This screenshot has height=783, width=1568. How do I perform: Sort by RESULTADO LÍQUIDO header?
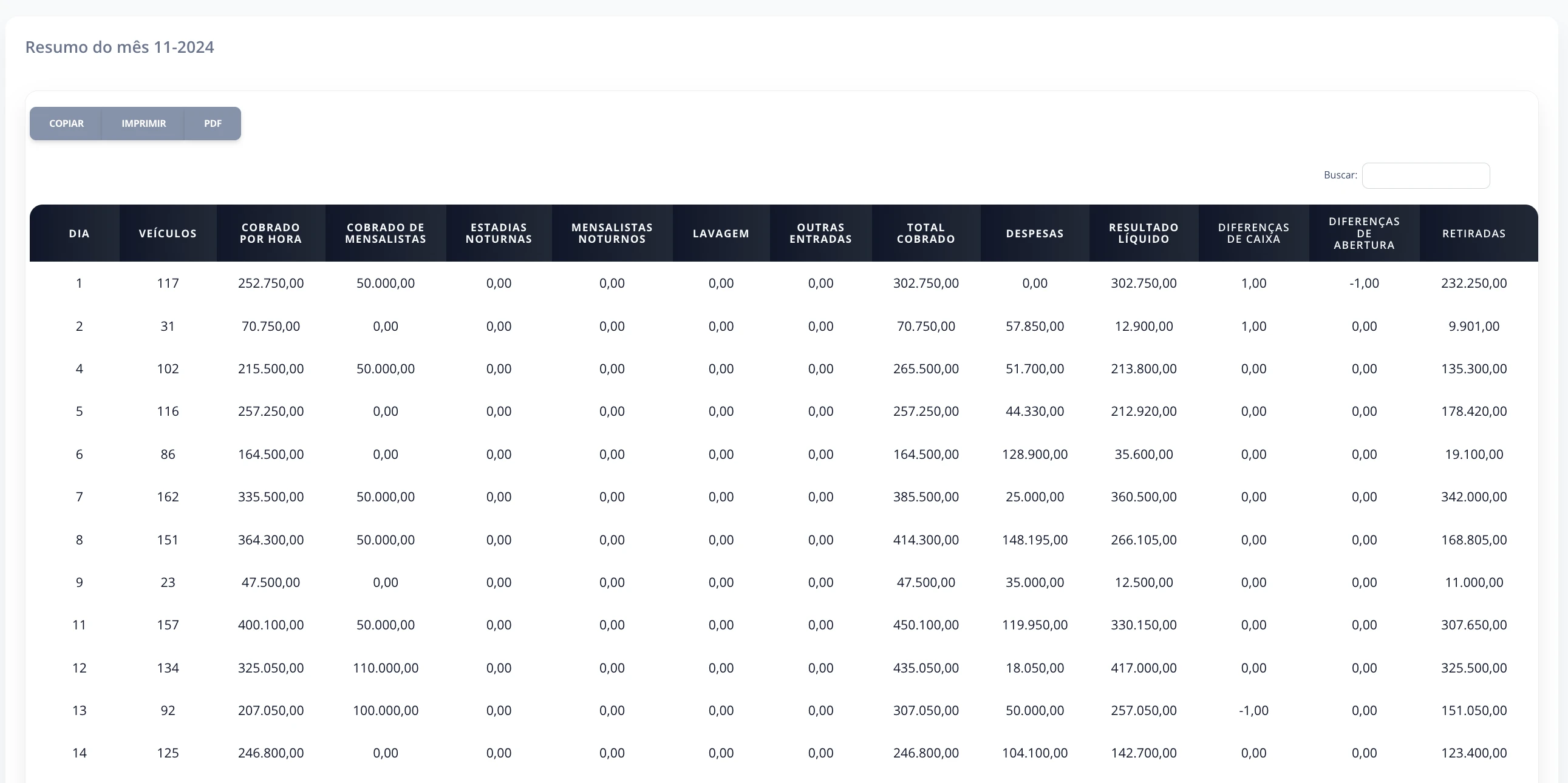1144,233
